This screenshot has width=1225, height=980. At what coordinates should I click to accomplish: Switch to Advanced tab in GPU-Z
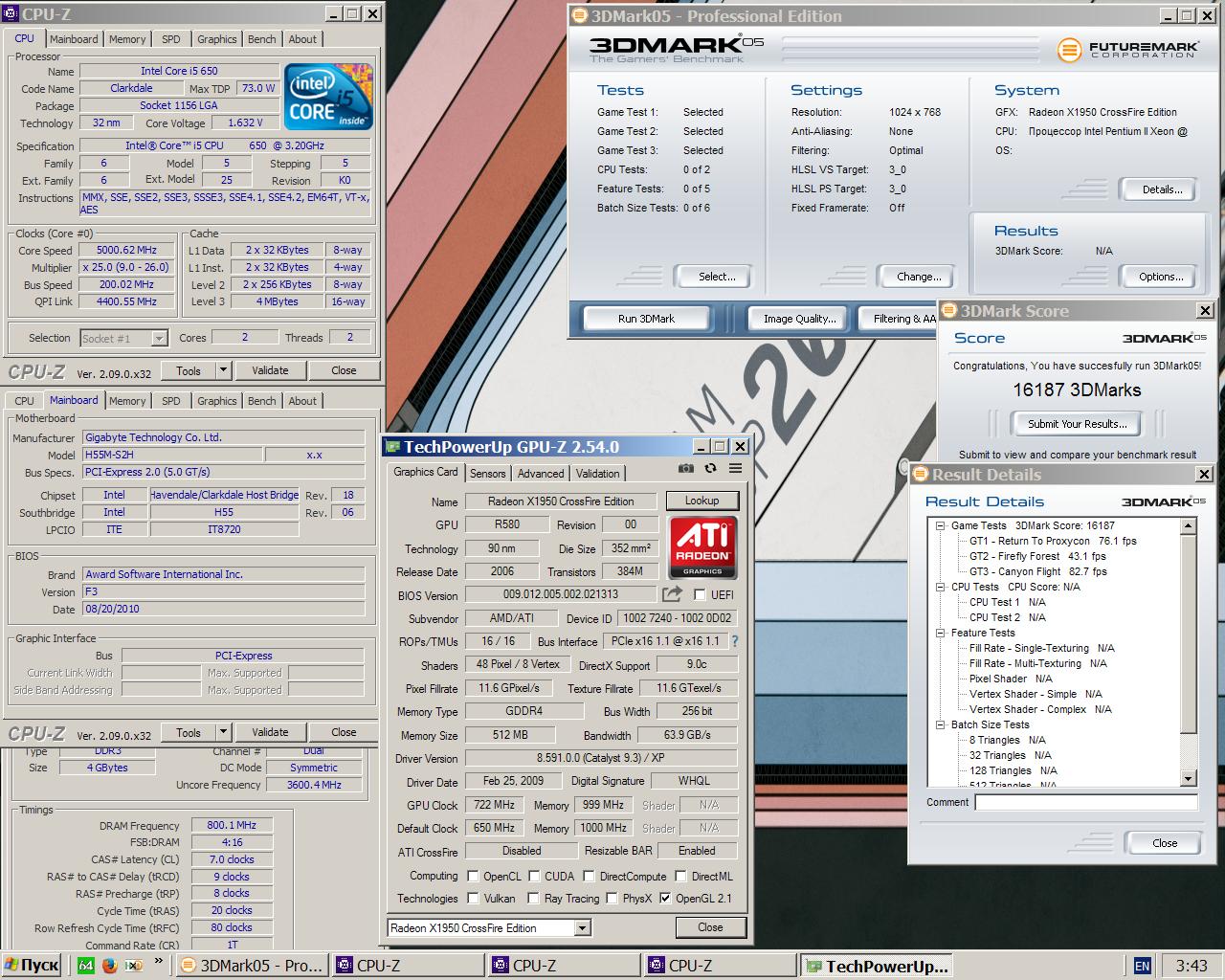[540, 474]
